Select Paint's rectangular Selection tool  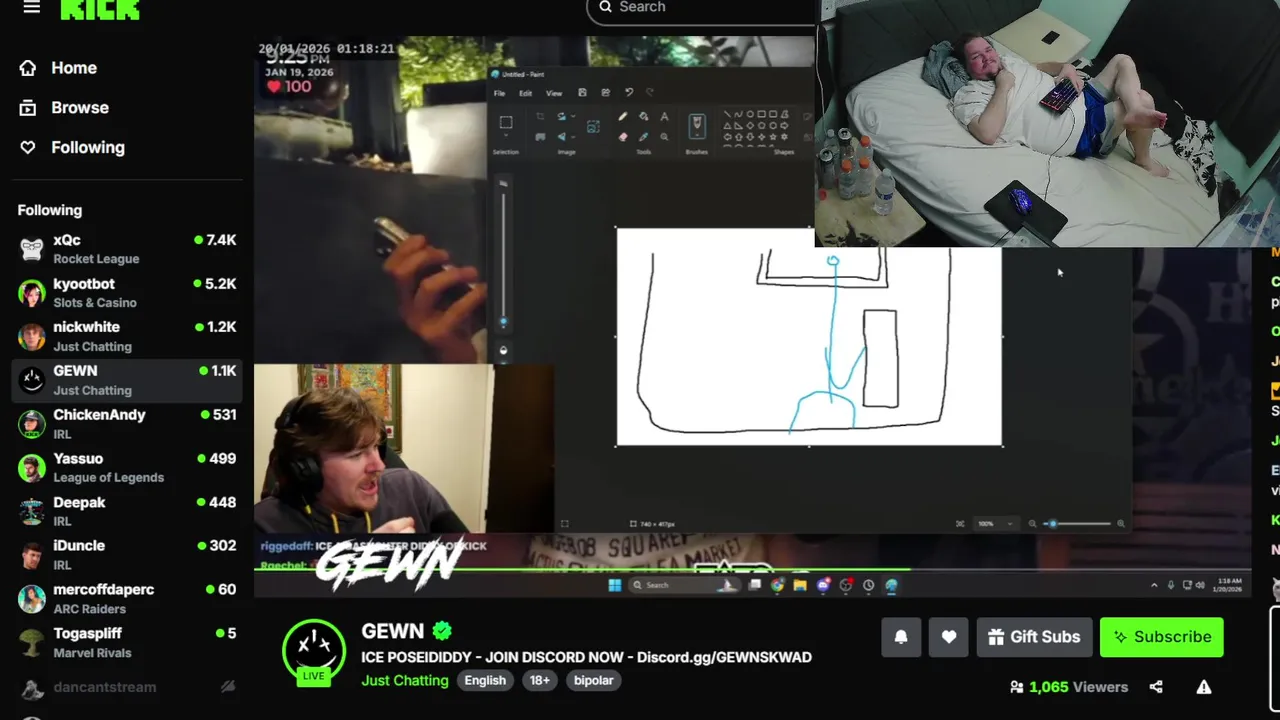(x=506, y=123)
